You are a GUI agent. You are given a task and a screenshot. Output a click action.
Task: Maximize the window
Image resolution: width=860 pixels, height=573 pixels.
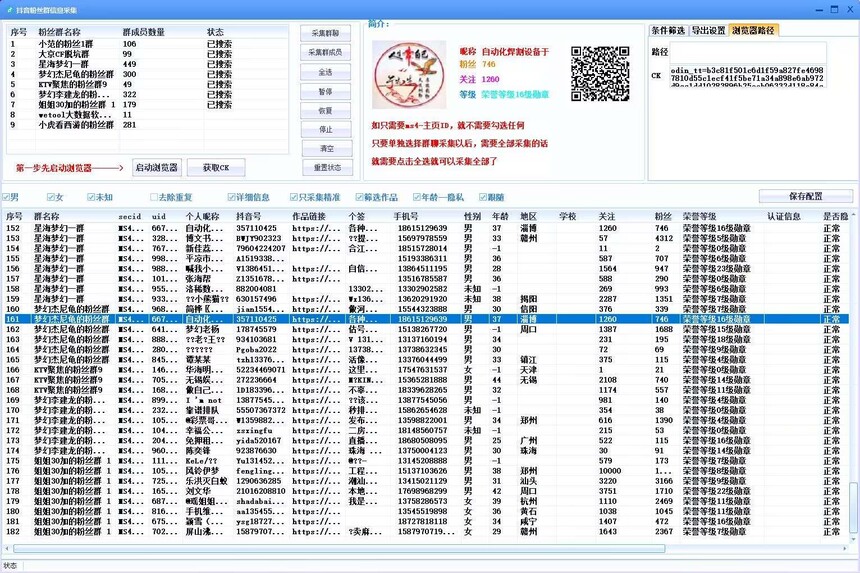(x=834, y=9)
